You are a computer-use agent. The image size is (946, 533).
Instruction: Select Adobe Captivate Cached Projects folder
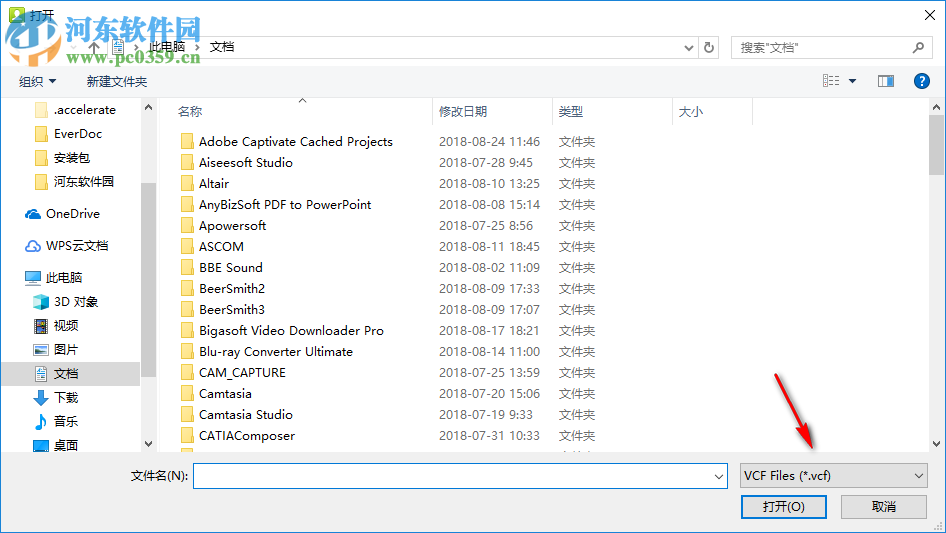(296, 142)
